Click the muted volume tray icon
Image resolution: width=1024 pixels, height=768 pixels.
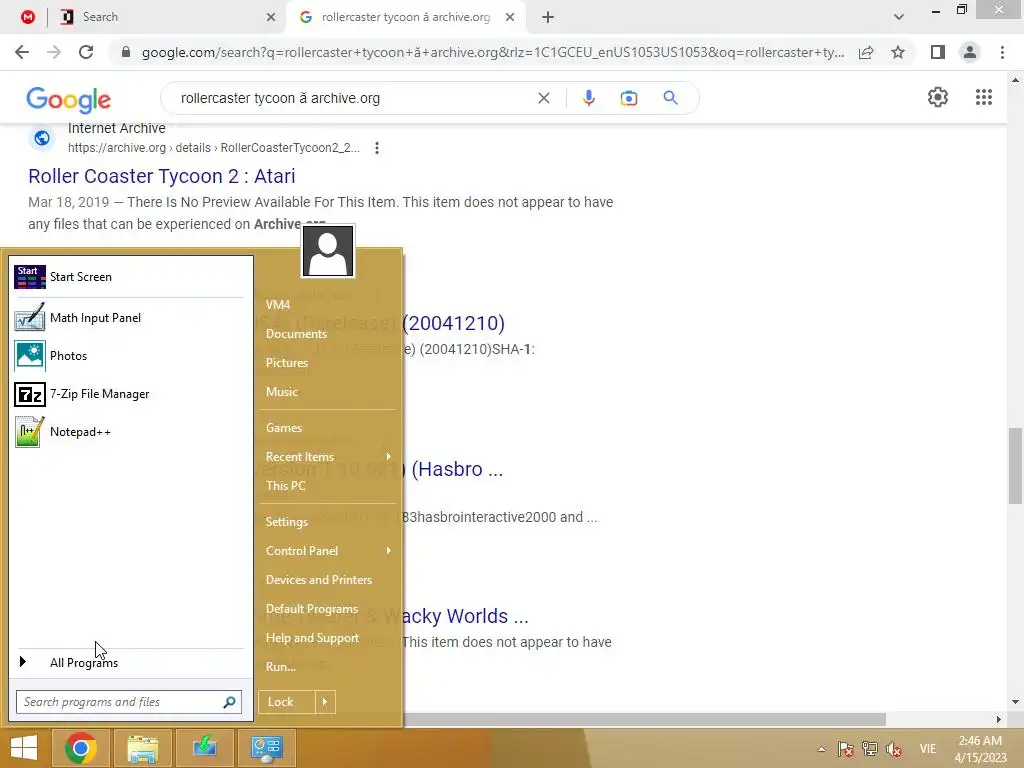point(894,749)
